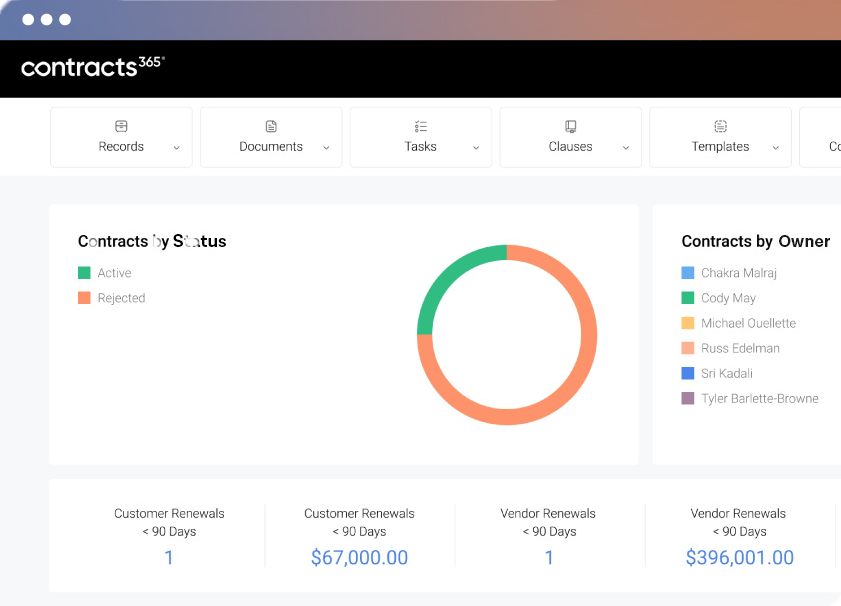Expand the Records dropdown chevron
Viewport: 841px width, 606px height.
pyautogui.click(x=177, y=148)
